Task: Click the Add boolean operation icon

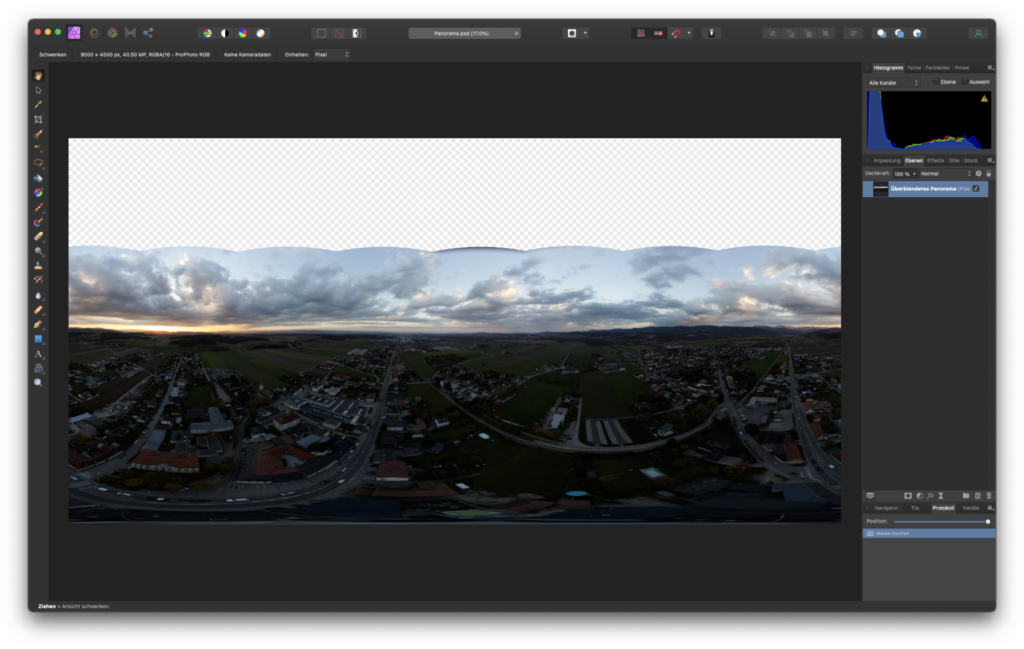Action: [x=881, y=33]
